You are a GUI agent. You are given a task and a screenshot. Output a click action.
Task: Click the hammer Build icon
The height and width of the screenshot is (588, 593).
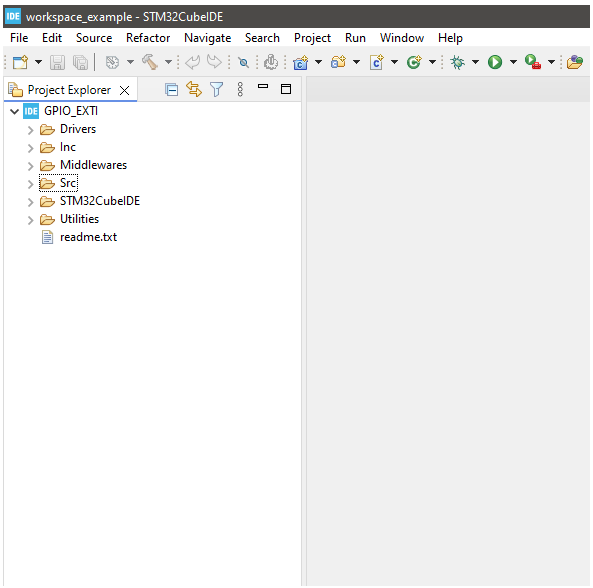coord(150,62)
